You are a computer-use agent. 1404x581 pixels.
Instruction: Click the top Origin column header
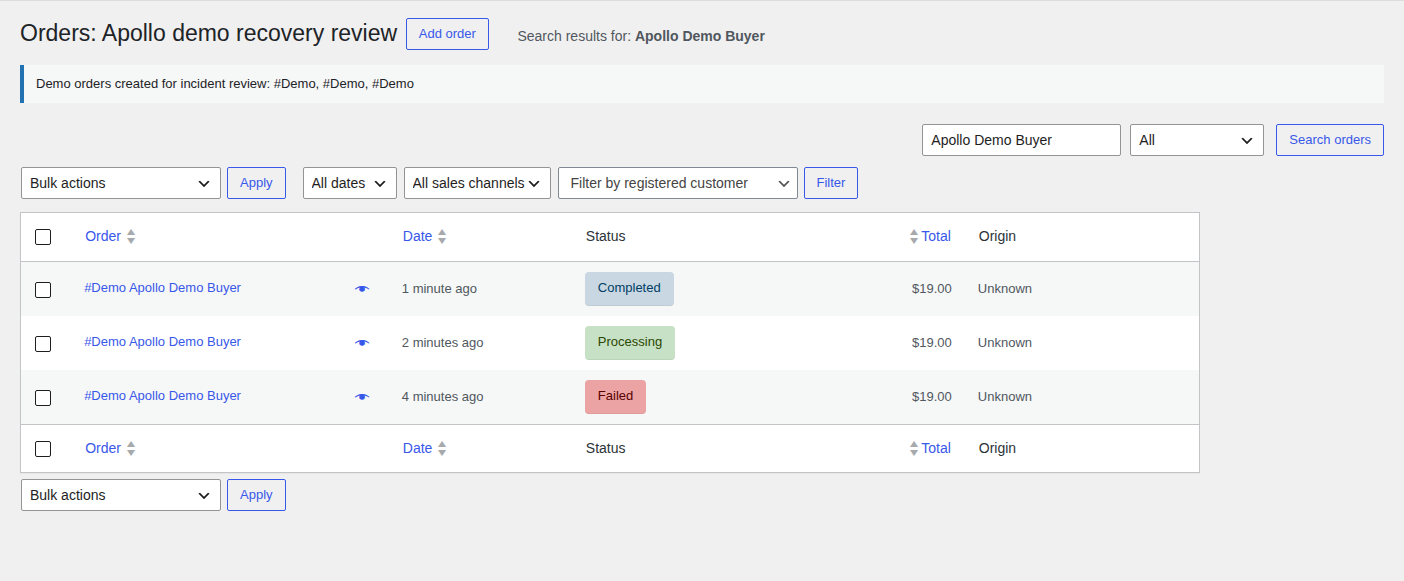[997, 237]
